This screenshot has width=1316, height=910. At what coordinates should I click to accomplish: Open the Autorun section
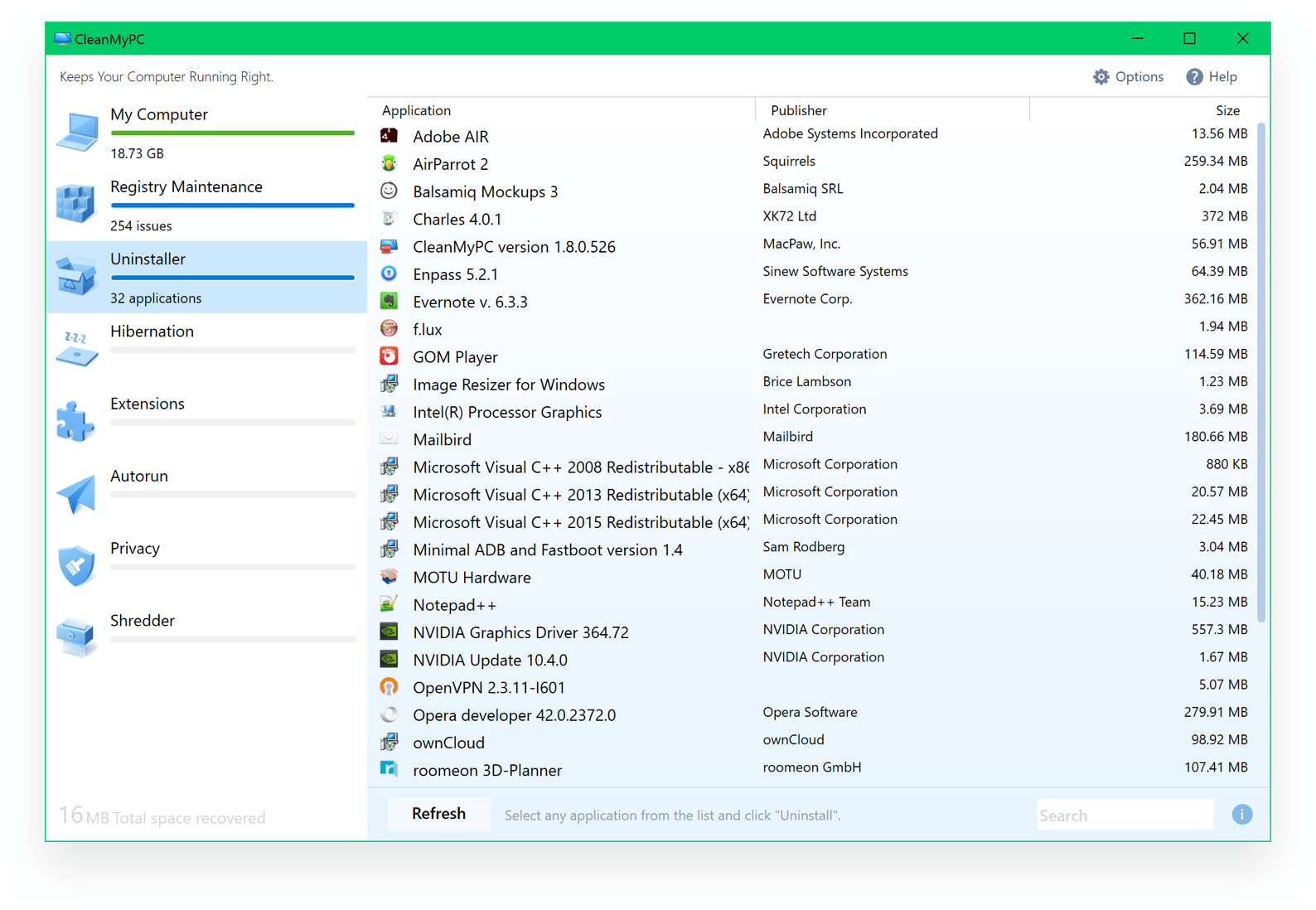(206, 493)
